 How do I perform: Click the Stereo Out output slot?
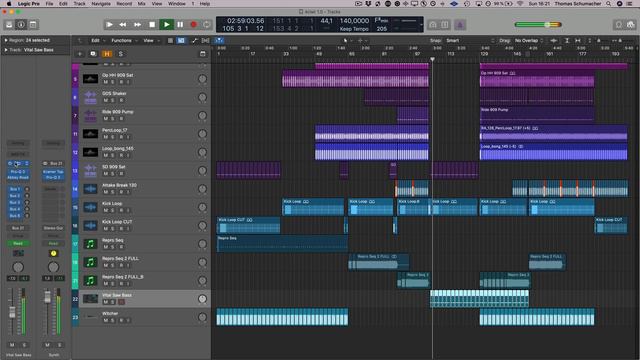pyautogui.click(x=53, y=228)
